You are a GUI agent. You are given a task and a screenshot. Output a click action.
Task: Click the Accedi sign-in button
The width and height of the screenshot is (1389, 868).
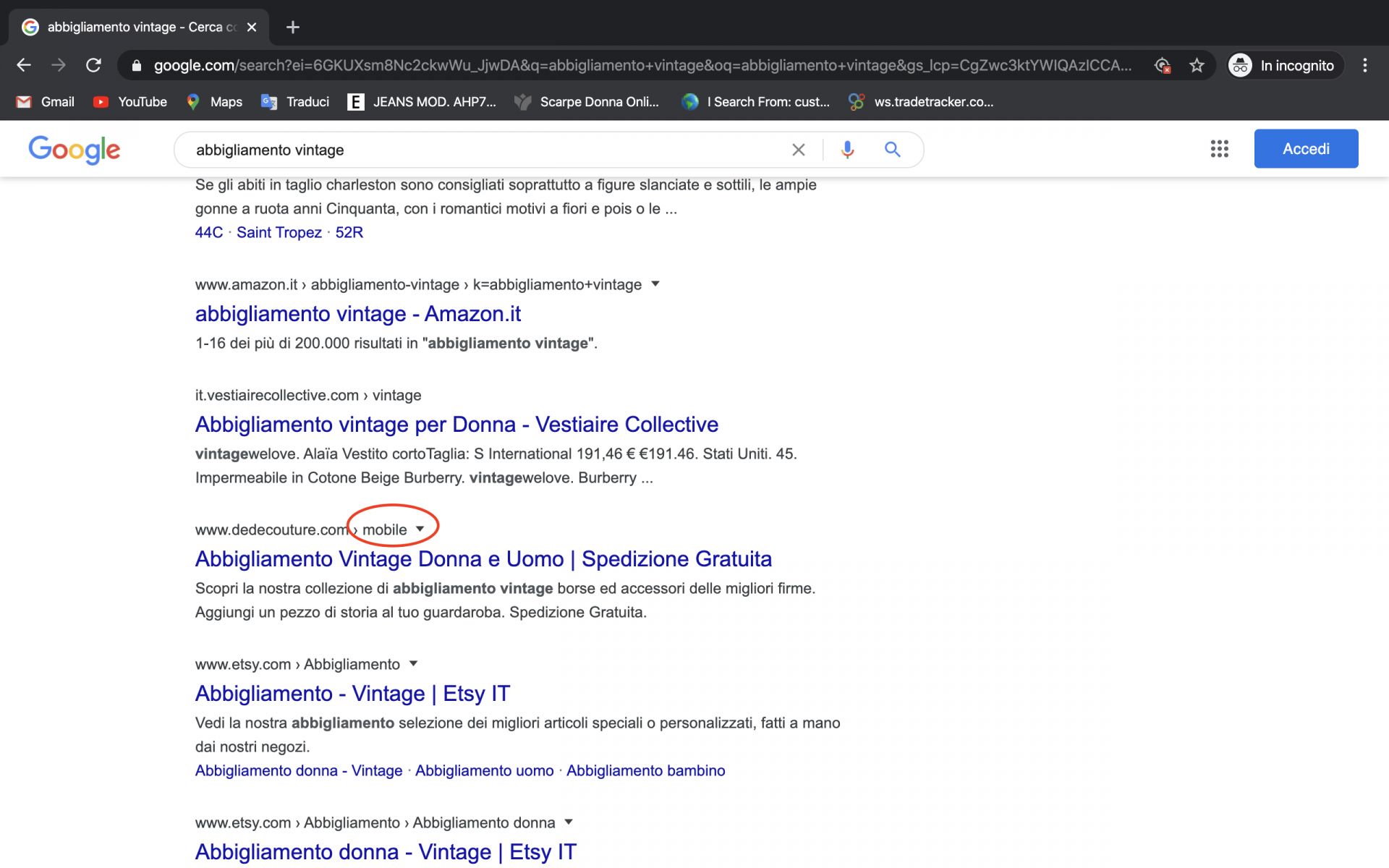1305,149
